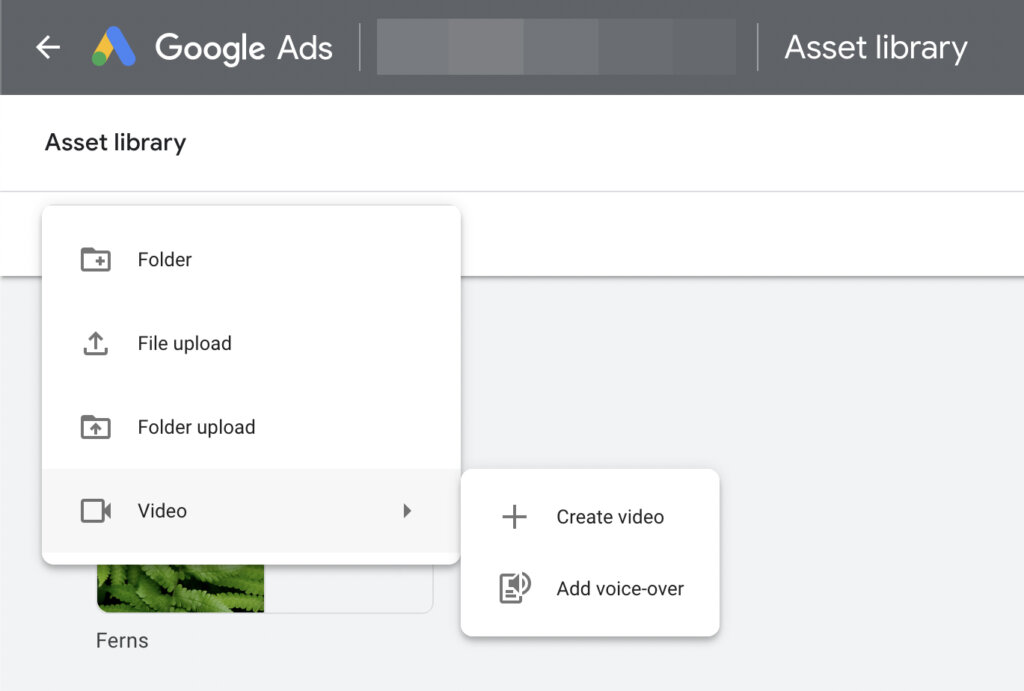Choose Create video from the submenu

coord(609,517)
